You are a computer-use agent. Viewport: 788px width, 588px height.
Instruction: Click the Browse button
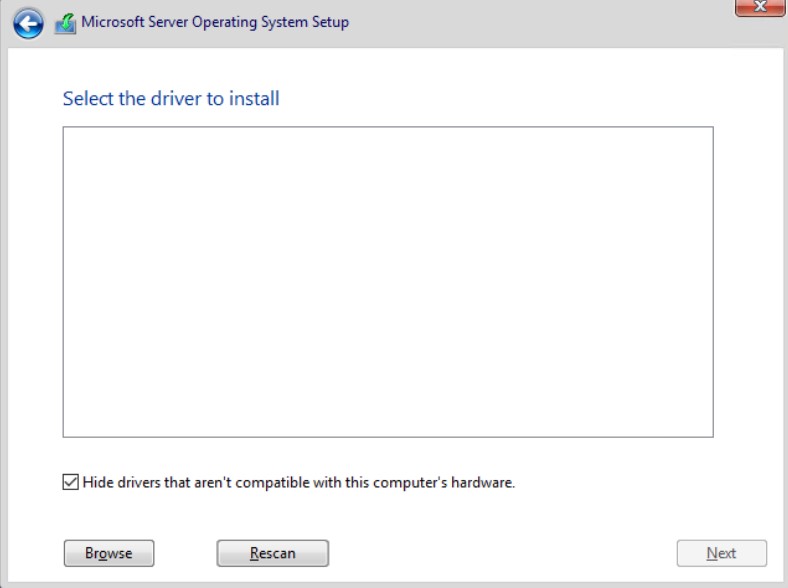click(109, 553)
